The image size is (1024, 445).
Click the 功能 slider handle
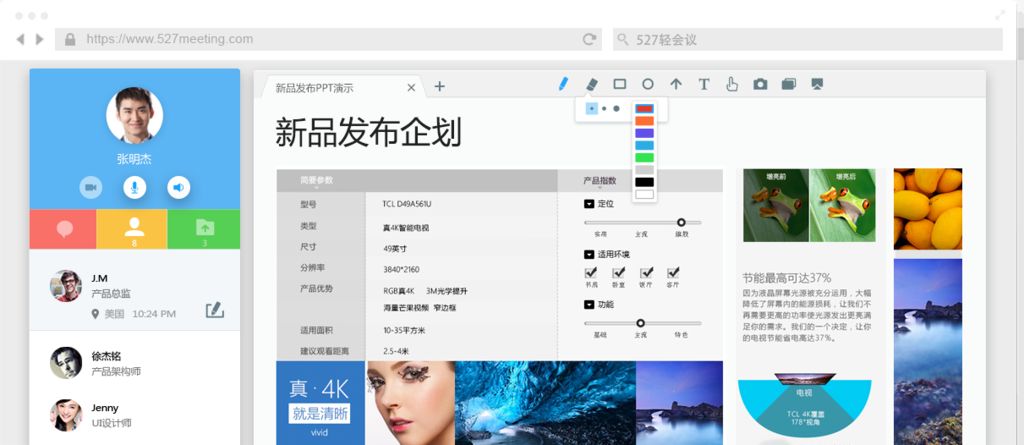pyautogui.click(x=641, y=323)
